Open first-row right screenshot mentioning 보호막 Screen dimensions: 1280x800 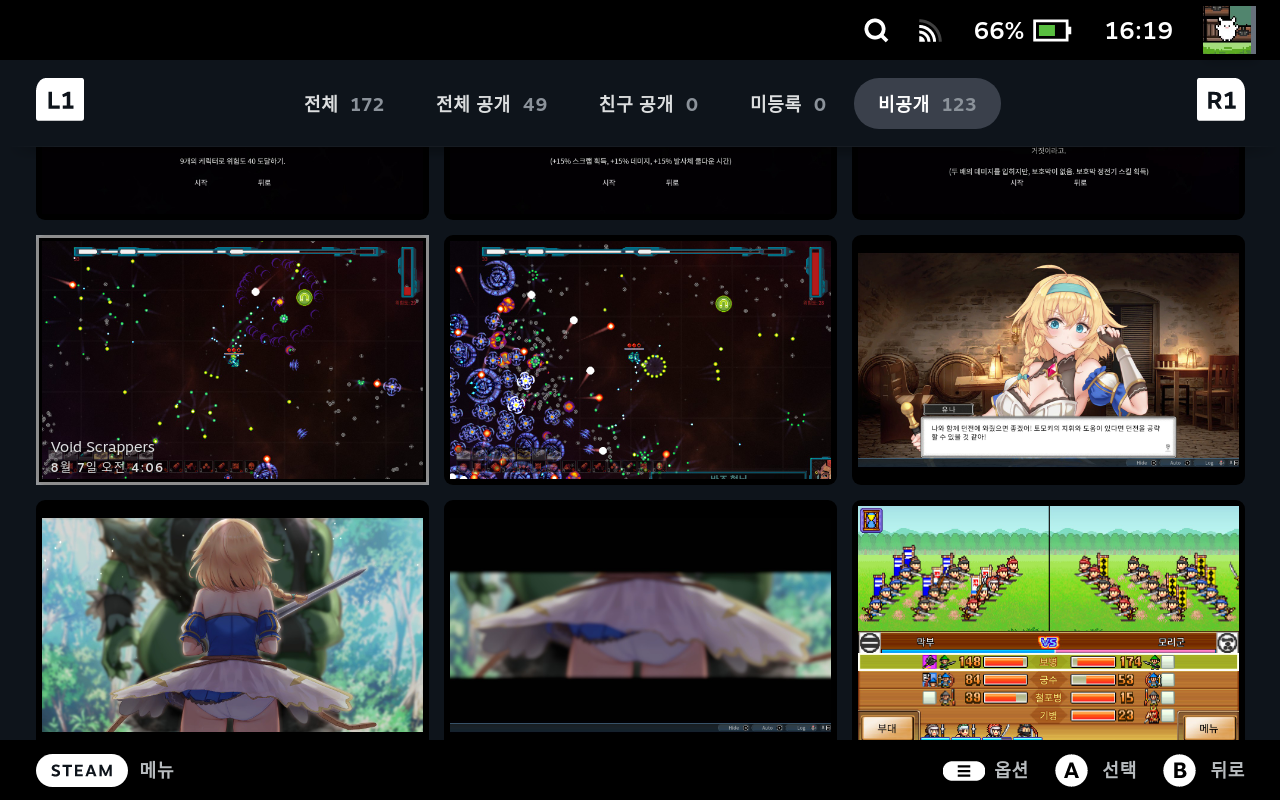click(x=1048, y=183)
